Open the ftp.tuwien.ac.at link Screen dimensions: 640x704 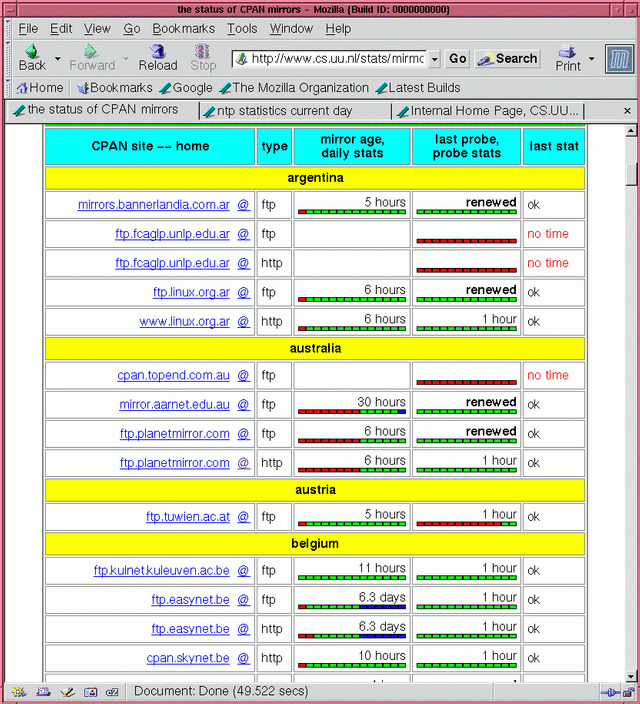click(188, 517)
